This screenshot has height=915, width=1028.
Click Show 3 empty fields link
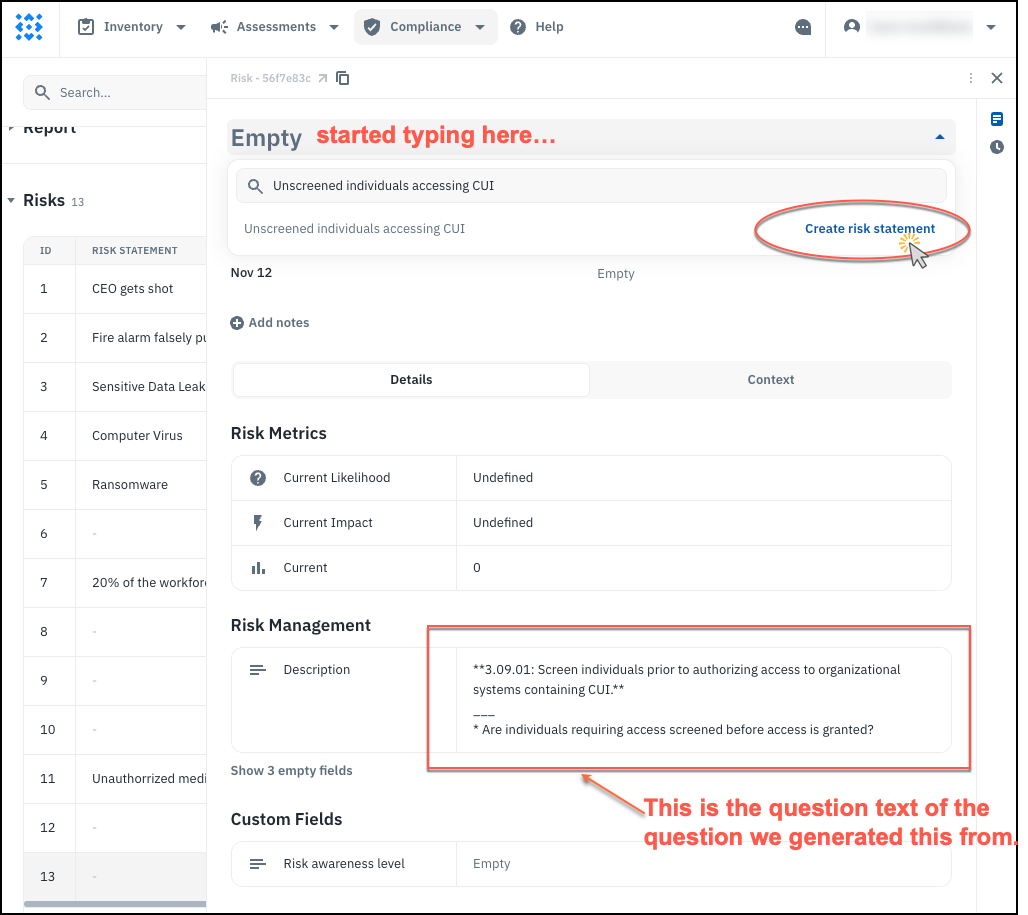click(291, 771)
